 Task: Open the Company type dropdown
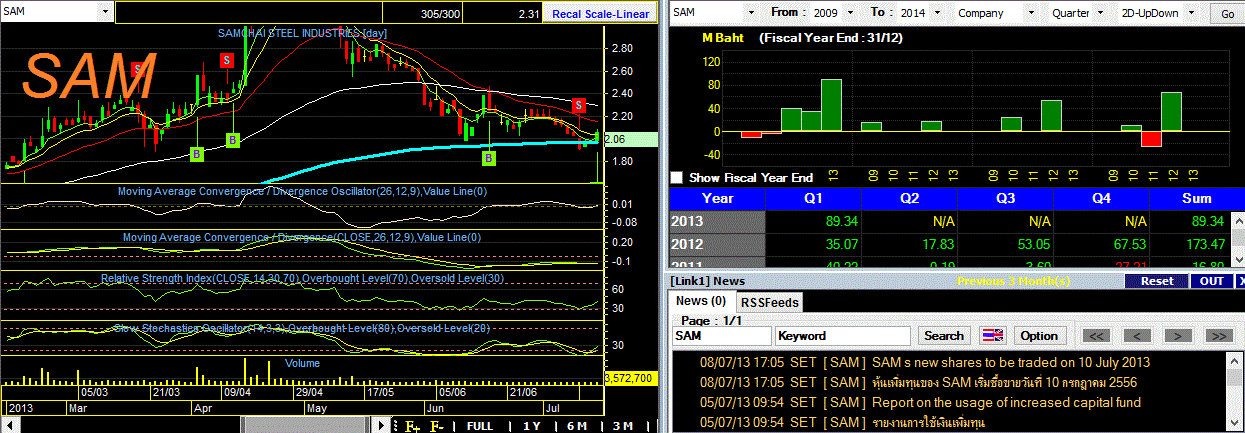click(x=1032, y=13)
